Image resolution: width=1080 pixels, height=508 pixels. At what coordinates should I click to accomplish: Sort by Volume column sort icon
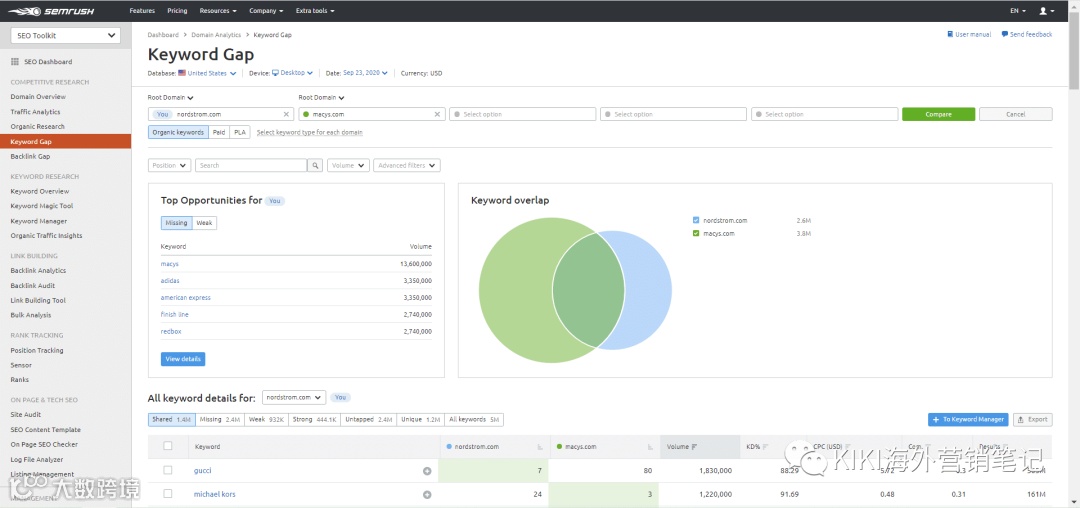694,447
